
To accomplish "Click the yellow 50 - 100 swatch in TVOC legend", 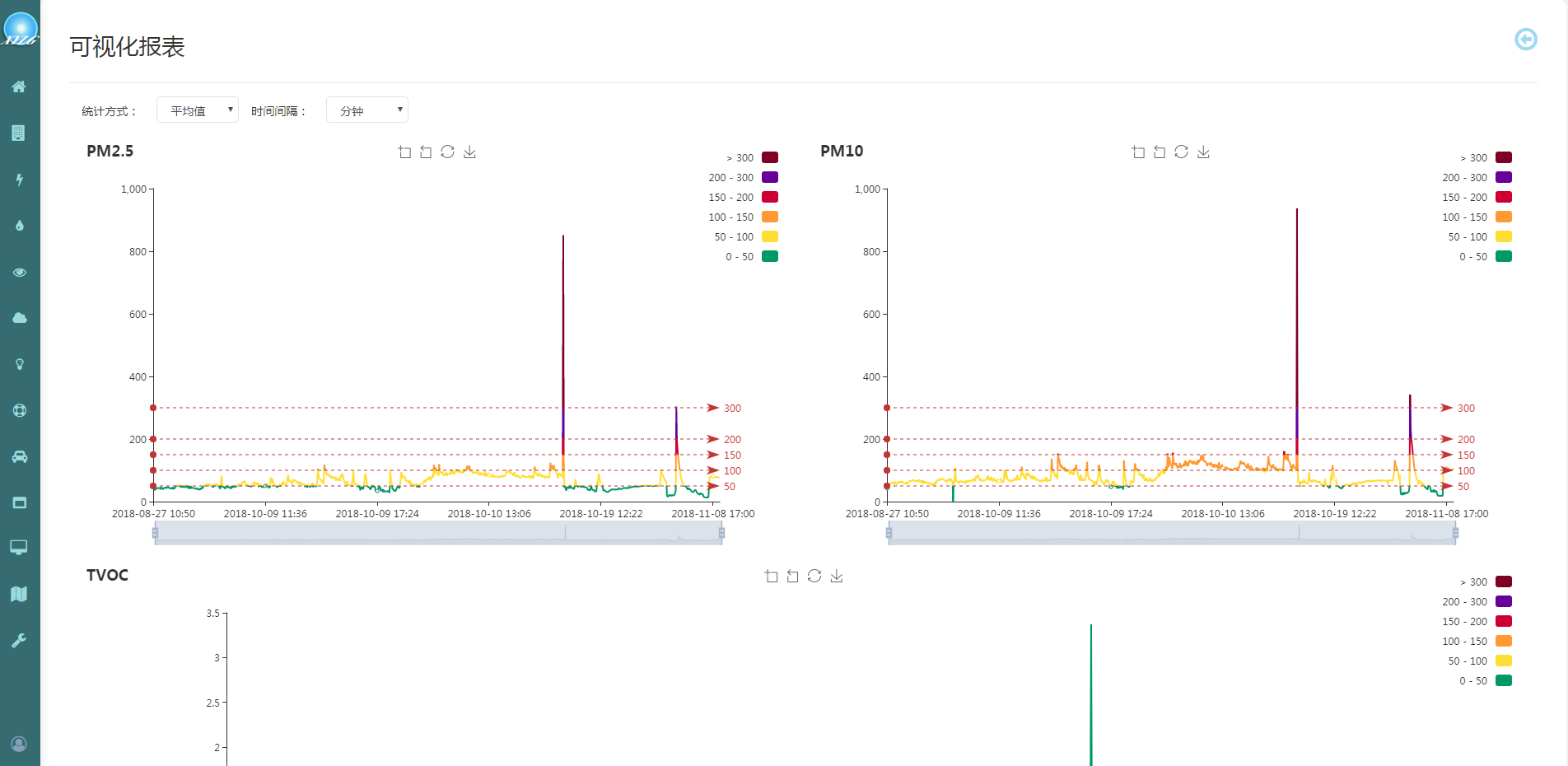I will tap(1504, 661).
